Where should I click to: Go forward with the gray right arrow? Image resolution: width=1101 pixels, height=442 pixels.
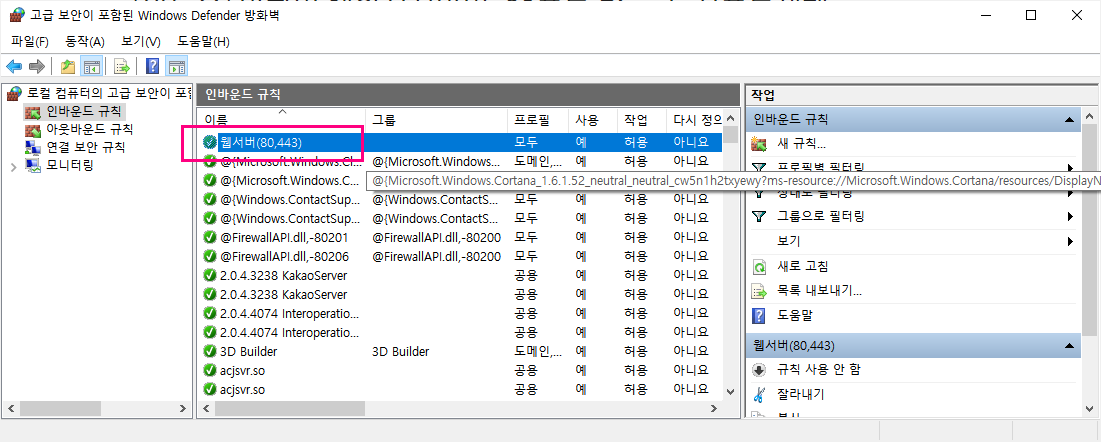36,67
